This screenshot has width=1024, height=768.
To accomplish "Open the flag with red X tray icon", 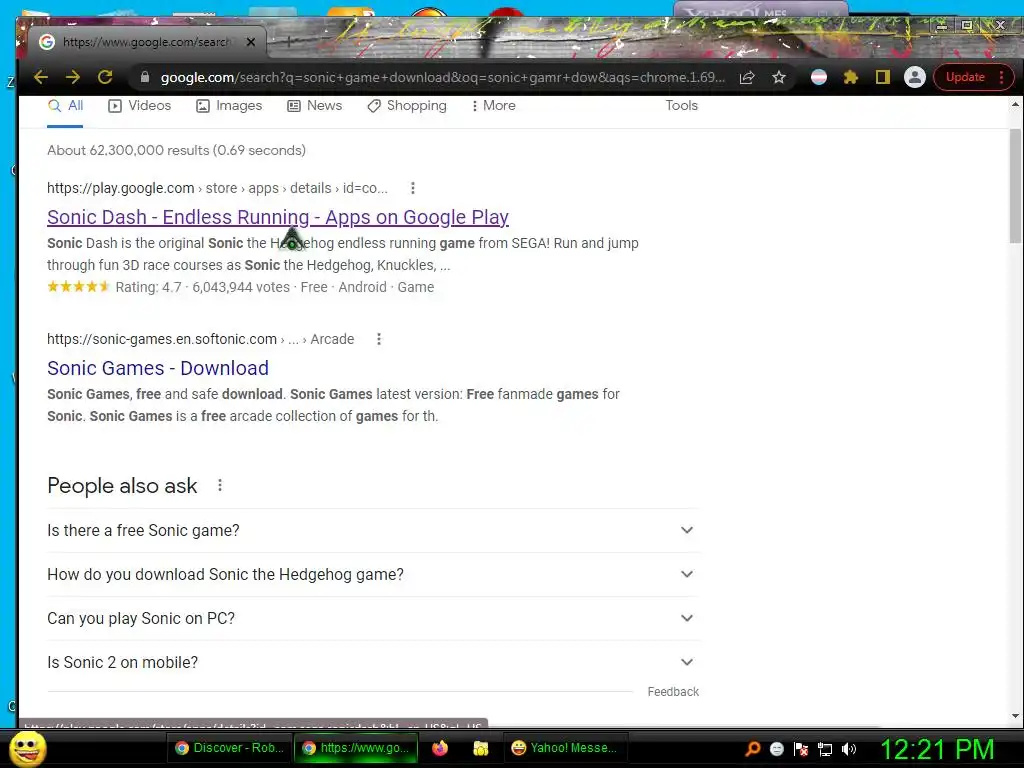I will pos(801,748).
